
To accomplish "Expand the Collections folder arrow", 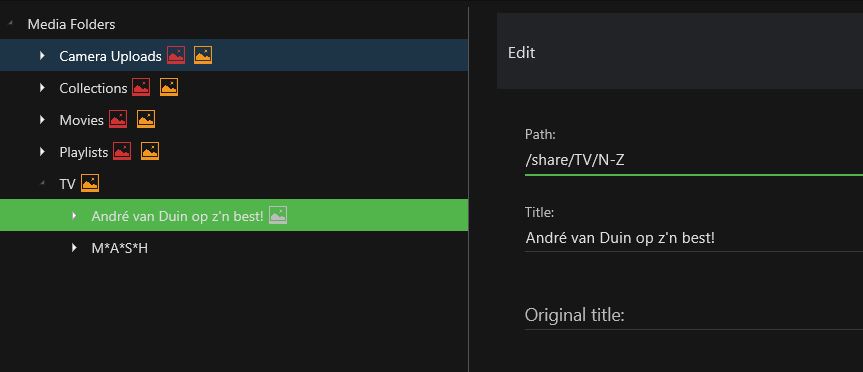I will (42, 87).
